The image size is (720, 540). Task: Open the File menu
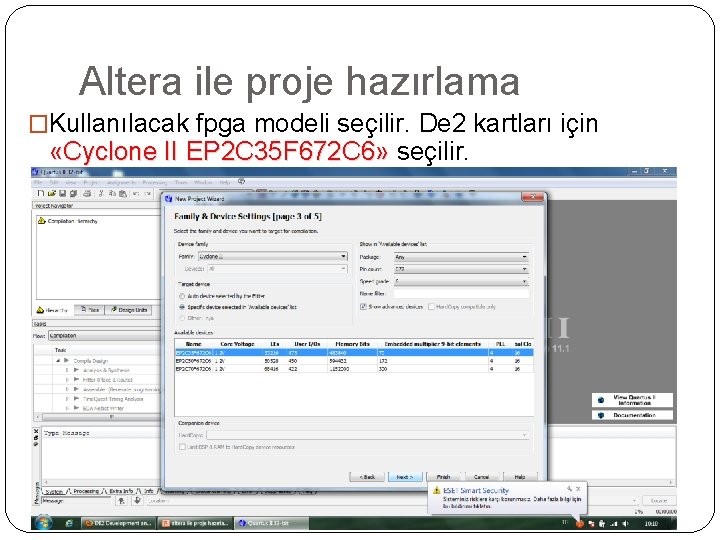38,182
